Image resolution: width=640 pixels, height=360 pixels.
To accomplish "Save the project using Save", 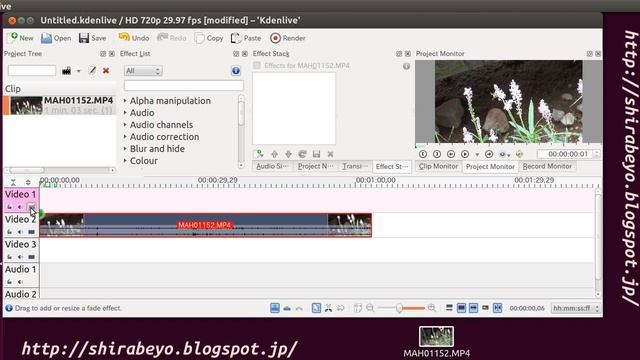I will [93, 38].
